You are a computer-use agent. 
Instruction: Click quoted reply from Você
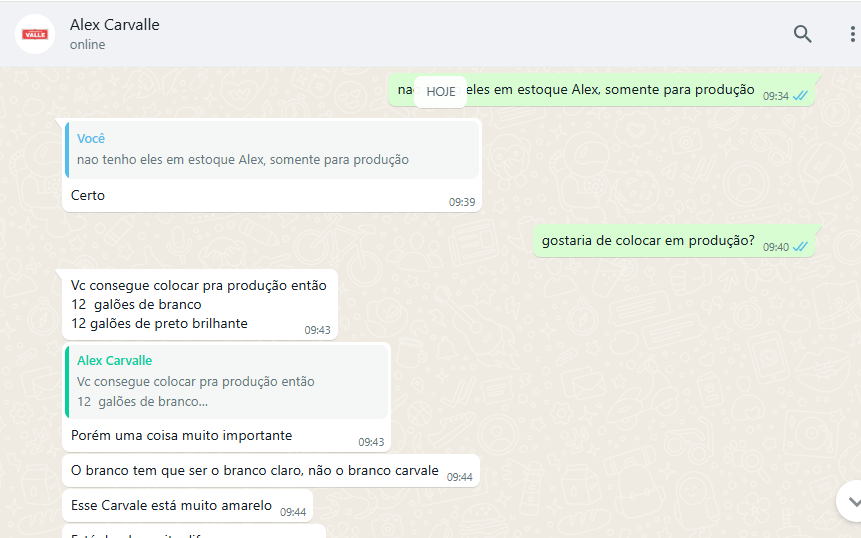click(272, 150)
